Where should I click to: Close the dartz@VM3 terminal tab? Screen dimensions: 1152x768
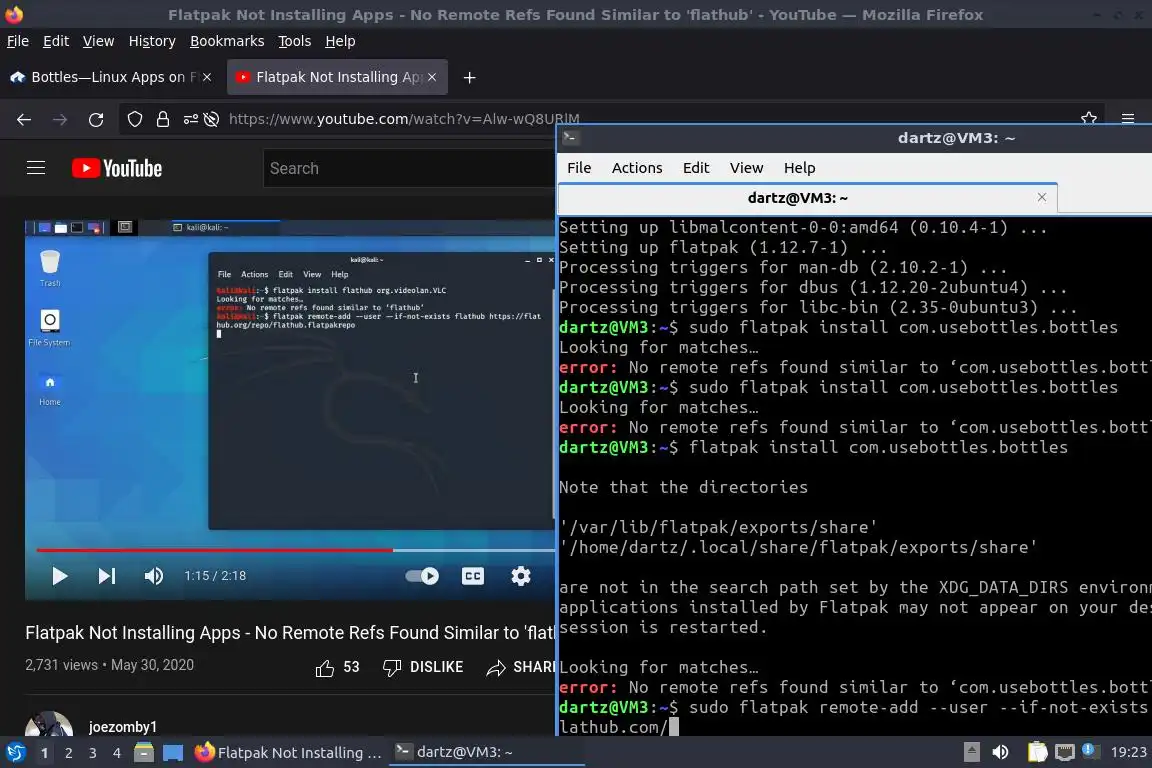[x=1042, y=197]
